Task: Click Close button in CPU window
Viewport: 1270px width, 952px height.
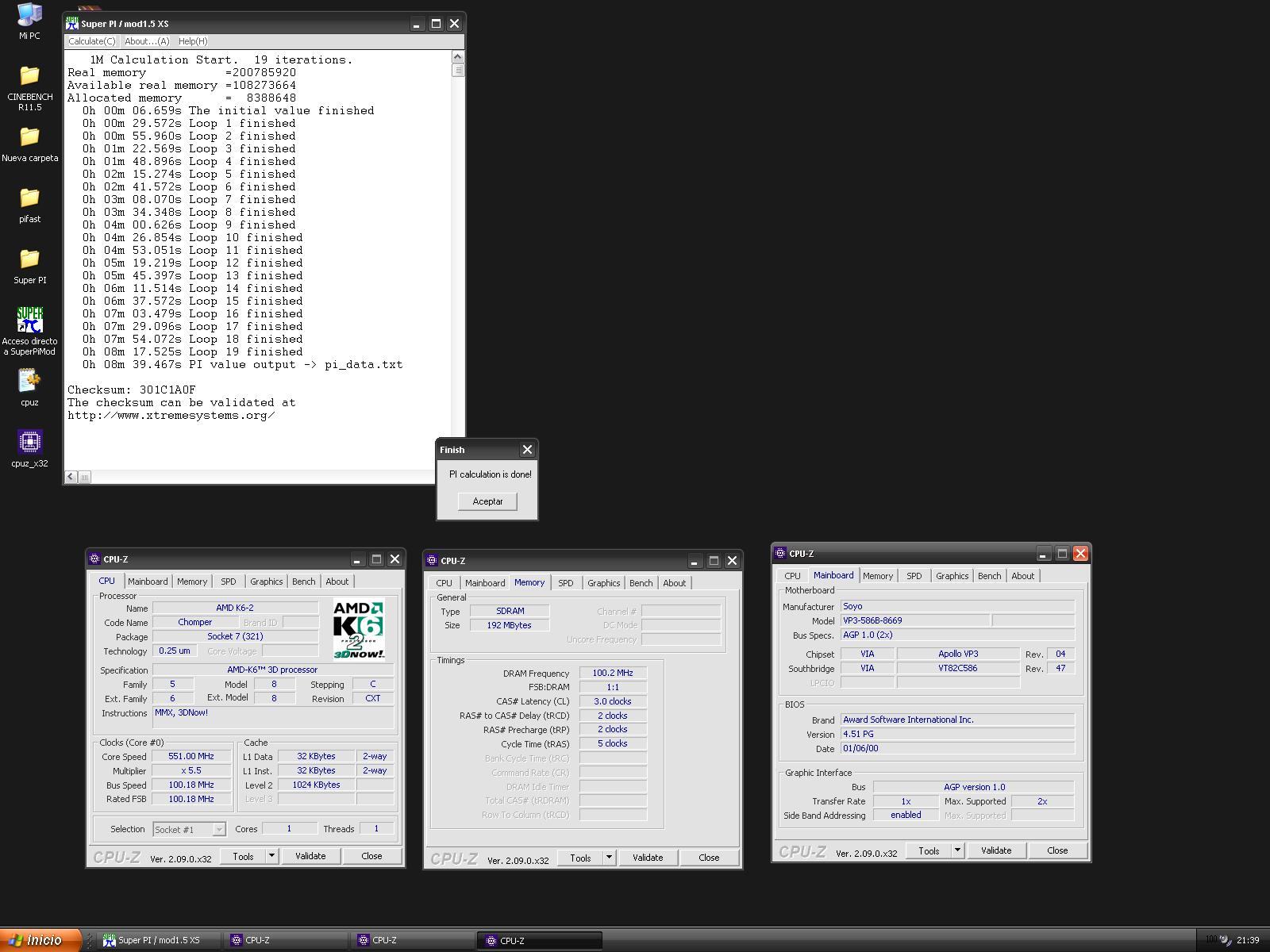Action: click(371, 856)
